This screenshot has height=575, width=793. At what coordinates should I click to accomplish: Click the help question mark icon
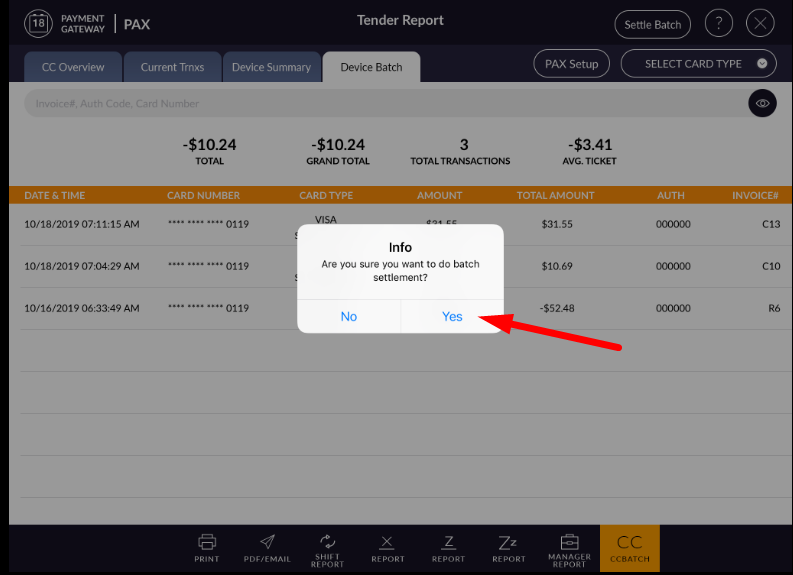pos(718,24)
